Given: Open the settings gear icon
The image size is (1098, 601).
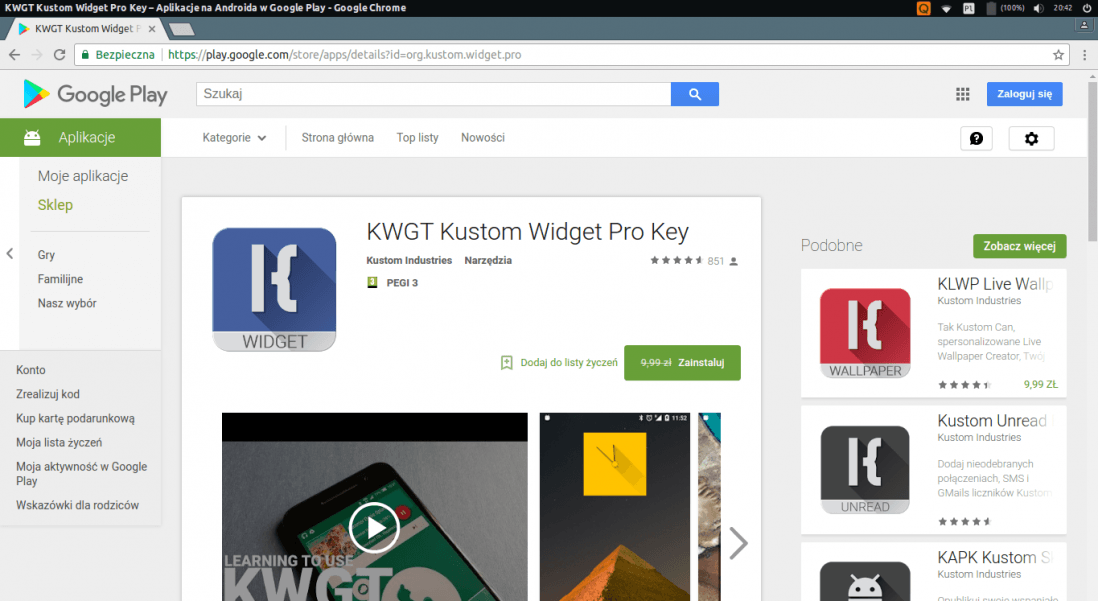Looking at the screenshot, I should tap(1031, 139).
